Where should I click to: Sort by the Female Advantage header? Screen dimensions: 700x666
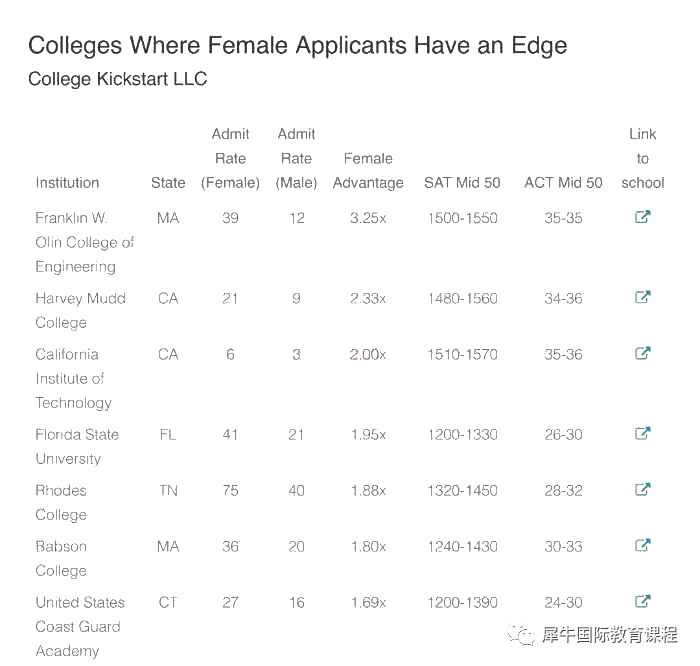[x=368, y=171]
